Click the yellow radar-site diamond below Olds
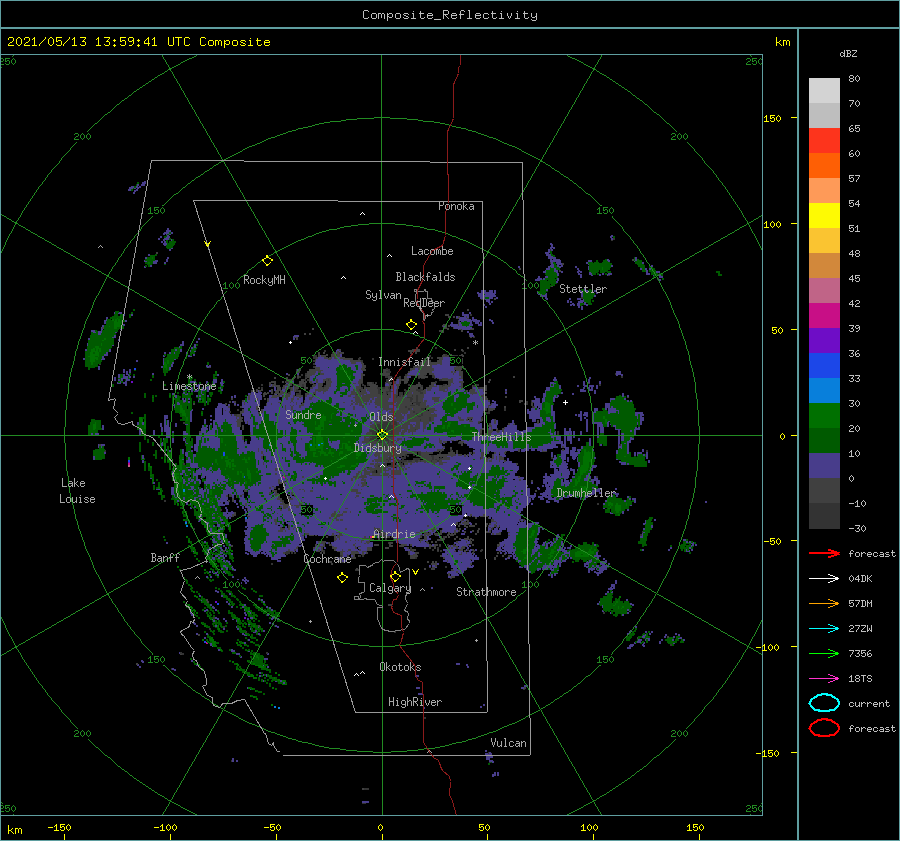The image size is (900, 841). (x=382, y=435)
